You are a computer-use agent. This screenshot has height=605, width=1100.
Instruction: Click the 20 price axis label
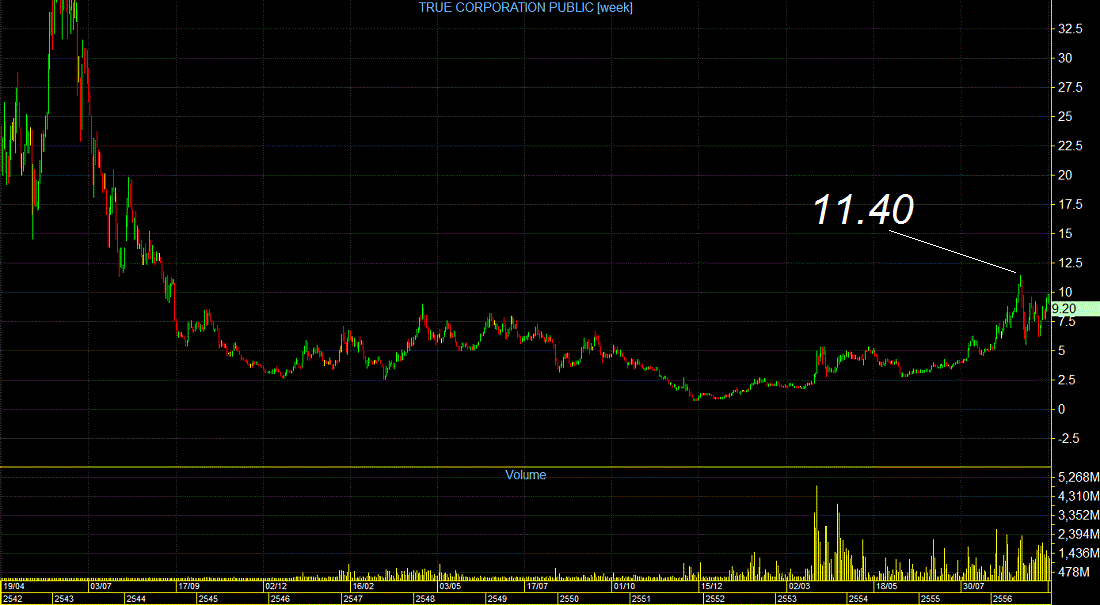pyautogui.click(x=1065, y=175)
